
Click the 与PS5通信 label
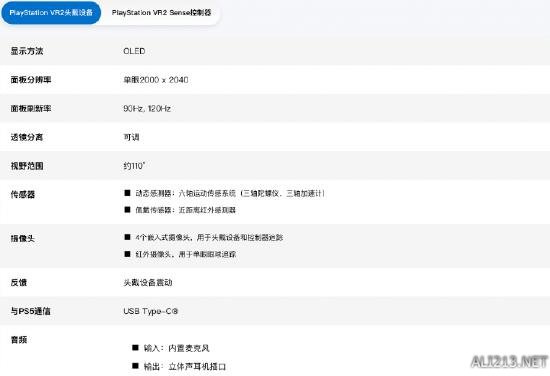point(31,311)
